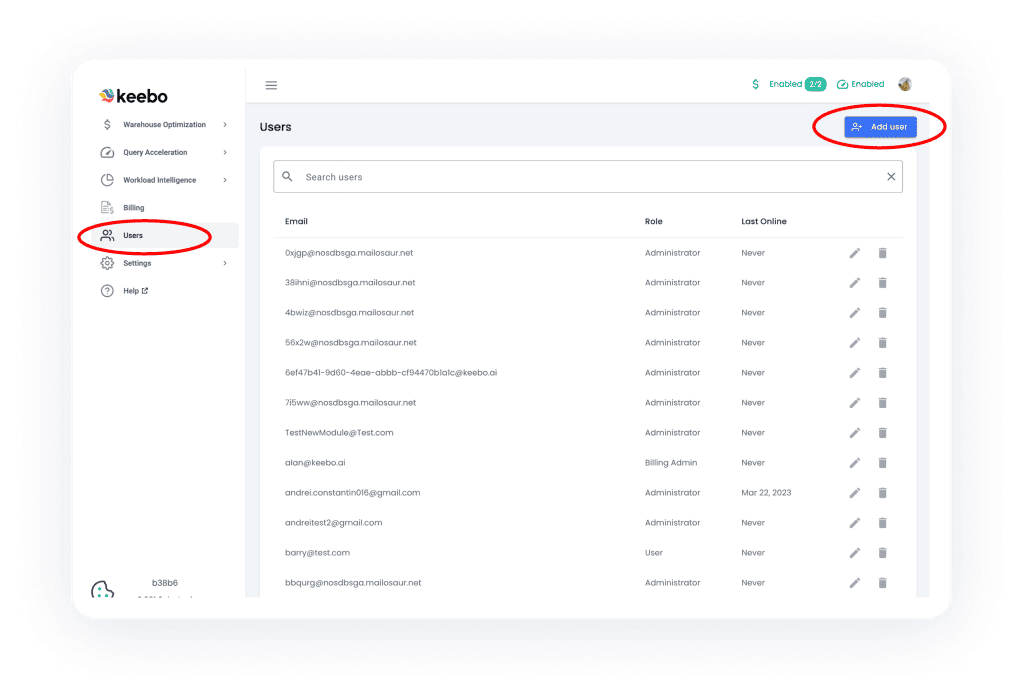
Task: Click the cookie icon at bottom left
Action: pyautogui.click(x=102, y=590)
